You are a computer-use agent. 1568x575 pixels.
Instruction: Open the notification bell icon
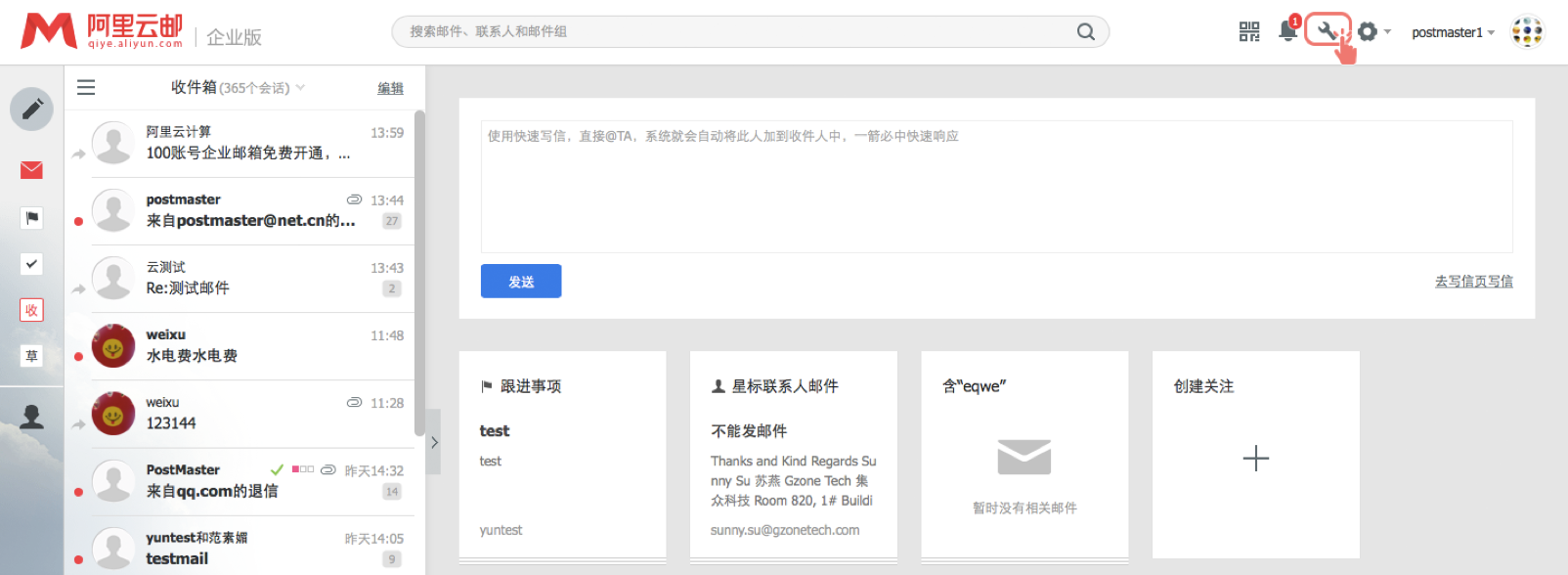1287,31
